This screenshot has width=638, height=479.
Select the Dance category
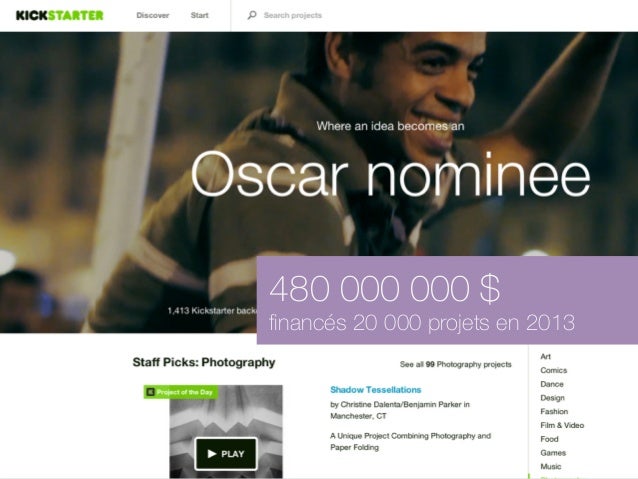pyautogui.click(x=552, y=384)
